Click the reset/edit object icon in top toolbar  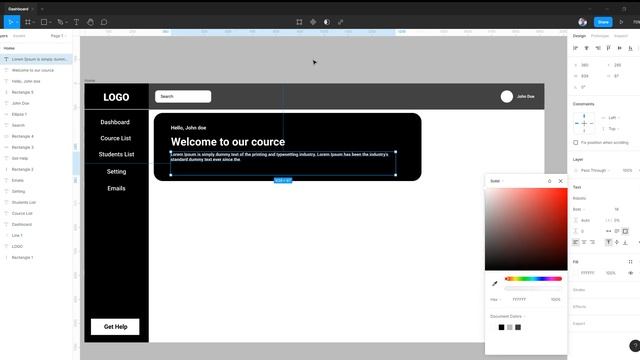point(299,22)
